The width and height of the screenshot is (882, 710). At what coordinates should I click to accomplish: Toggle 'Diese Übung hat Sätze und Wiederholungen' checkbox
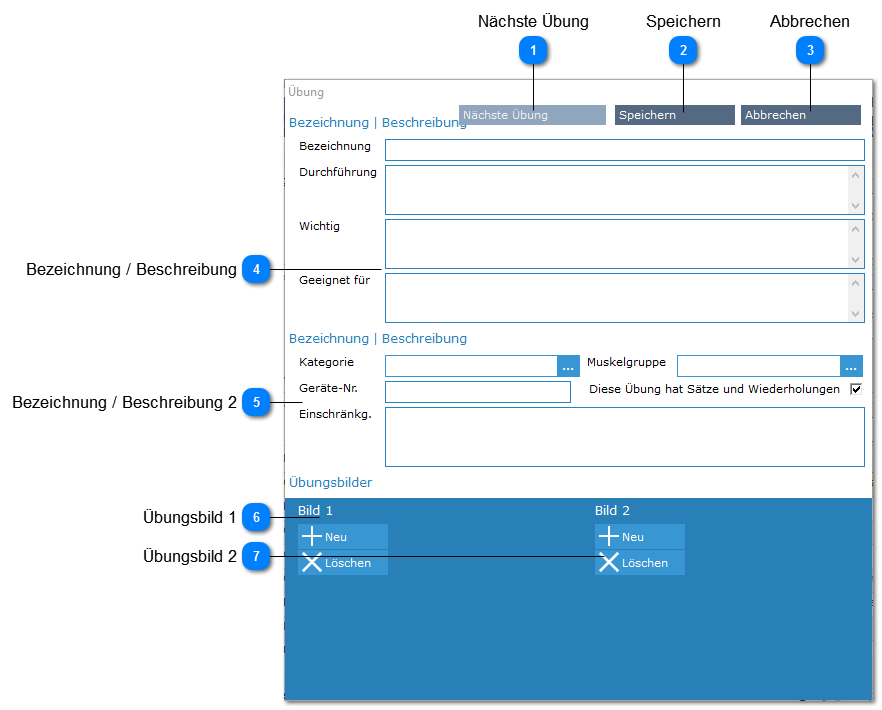coord(856,389)
